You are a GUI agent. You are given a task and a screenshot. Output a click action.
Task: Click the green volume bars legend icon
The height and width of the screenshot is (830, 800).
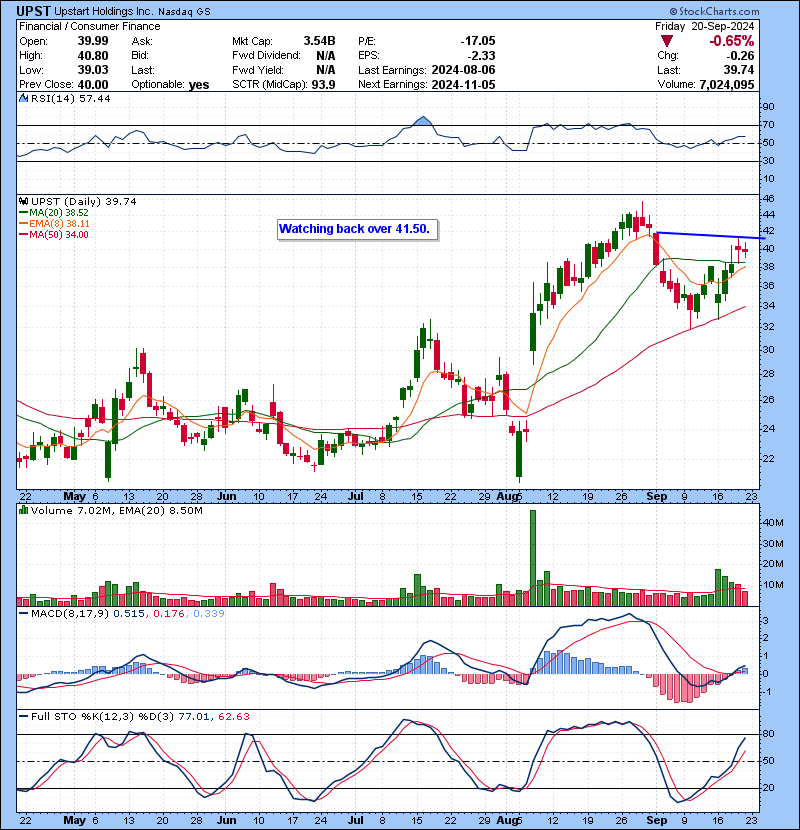pos(23,511)
